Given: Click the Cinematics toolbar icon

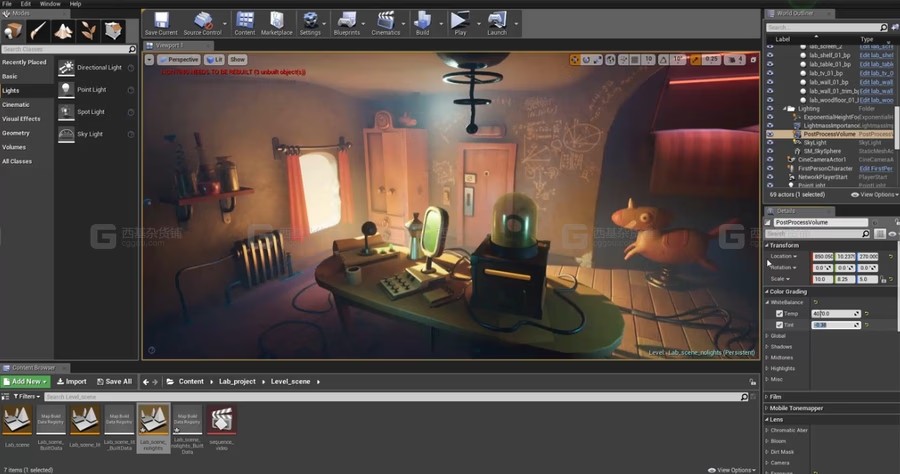Looking at the screenshot, I should [386, 24].
